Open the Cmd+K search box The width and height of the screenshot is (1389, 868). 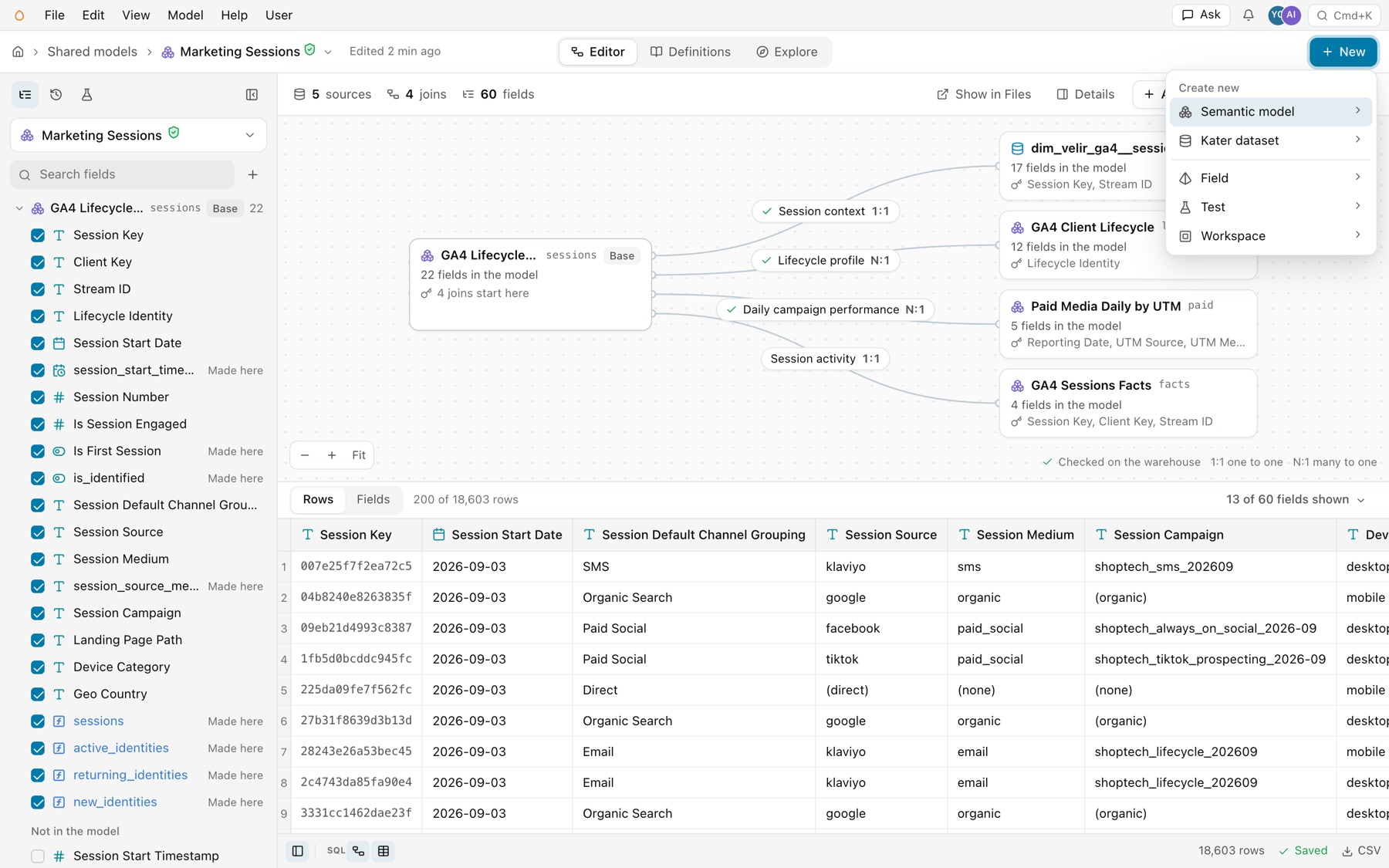coord(1344,15)
